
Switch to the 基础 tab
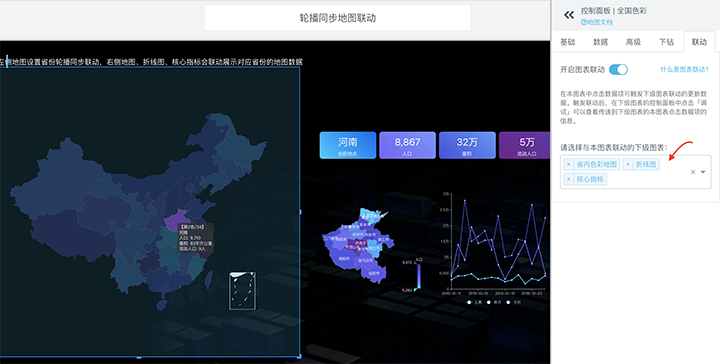(568, 42)
